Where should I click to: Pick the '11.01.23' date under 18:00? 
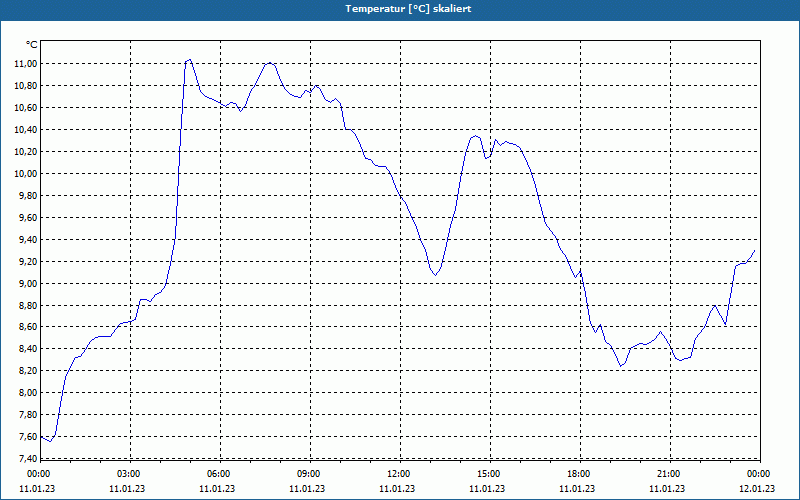coord(577,488)
